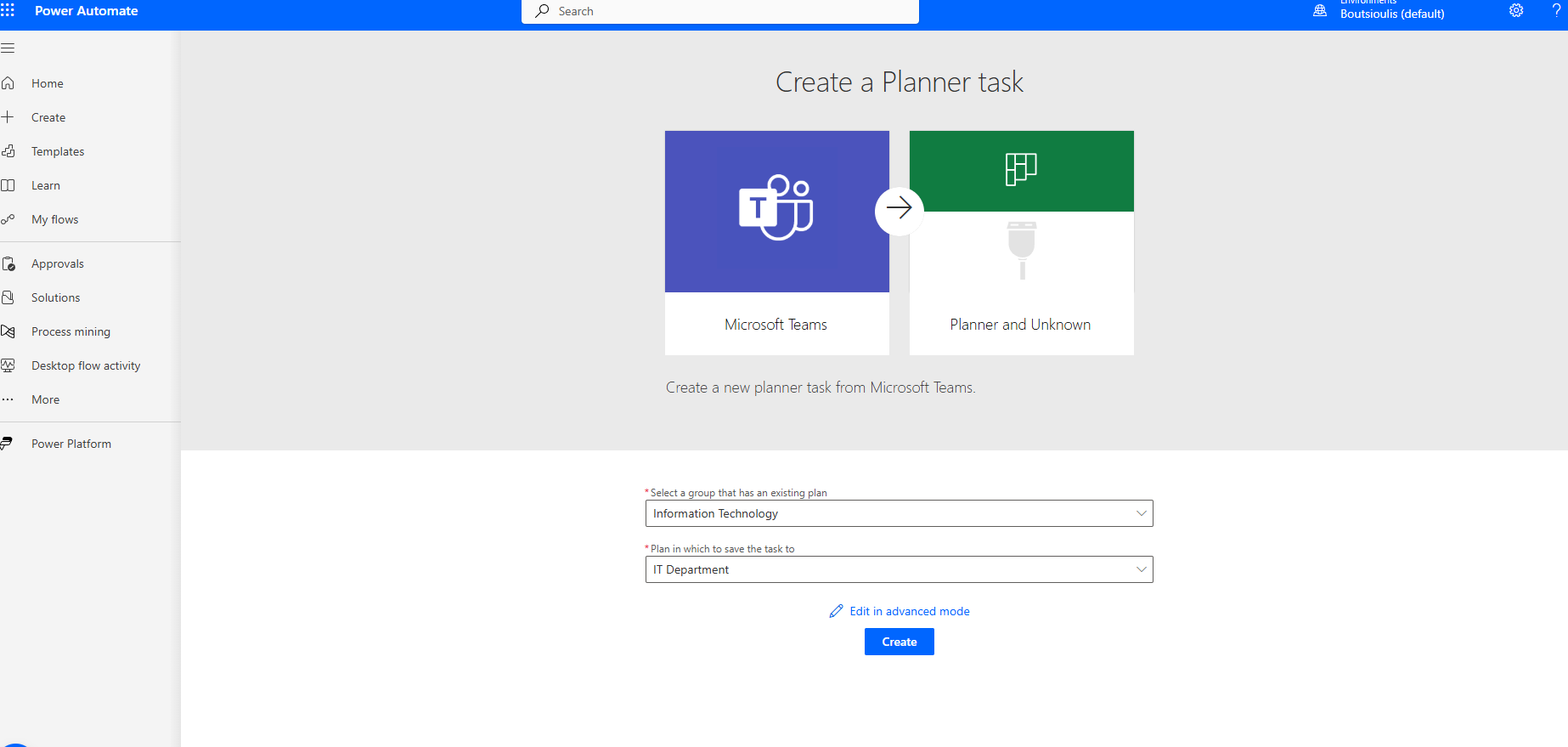Click the Solutions icon in sidebar

(x=8, y=297)
